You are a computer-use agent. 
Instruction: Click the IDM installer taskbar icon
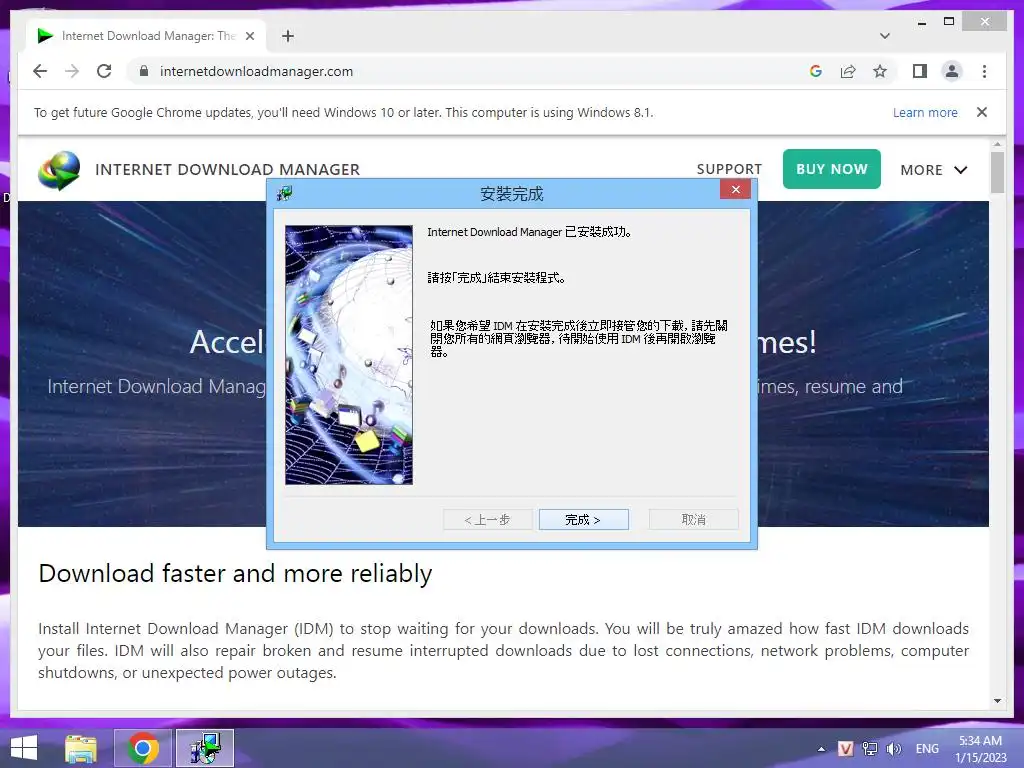pos(205,748)
